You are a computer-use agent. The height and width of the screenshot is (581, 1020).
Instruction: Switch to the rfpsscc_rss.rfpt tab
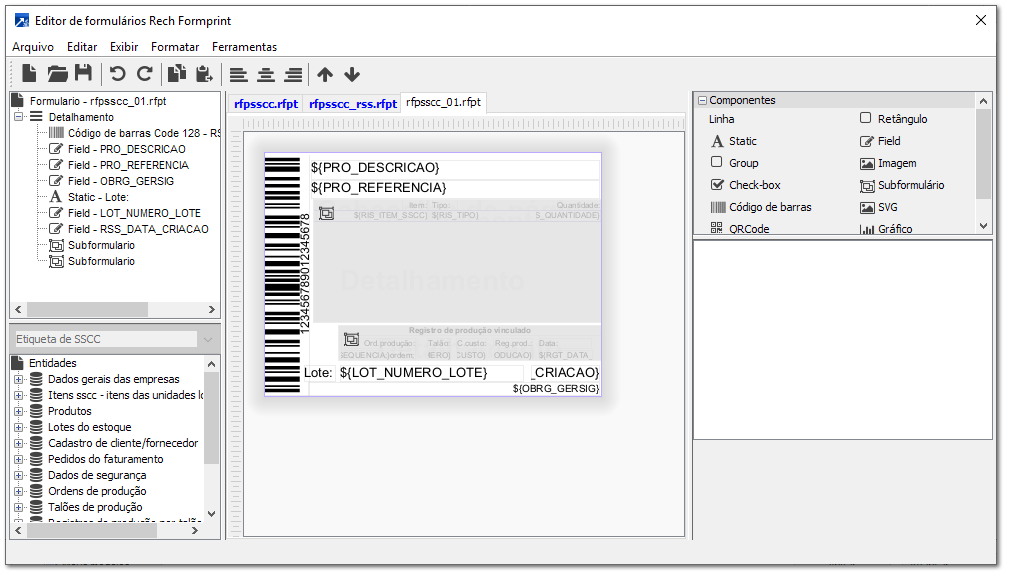pos(352,103)
